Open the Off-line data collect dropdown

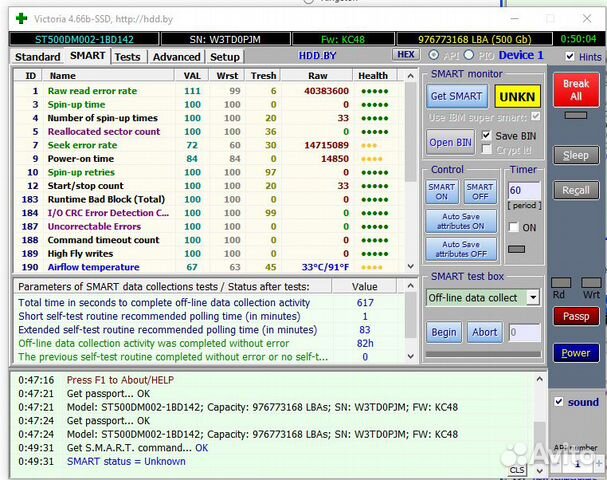coord(533,298)
